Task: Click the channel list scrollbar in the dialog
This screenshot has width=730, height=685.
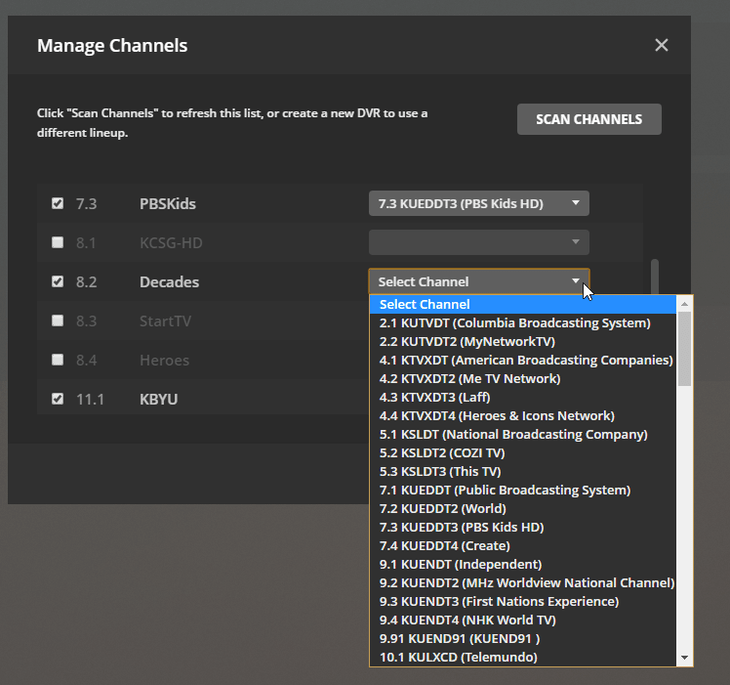Action: point(655,277)
